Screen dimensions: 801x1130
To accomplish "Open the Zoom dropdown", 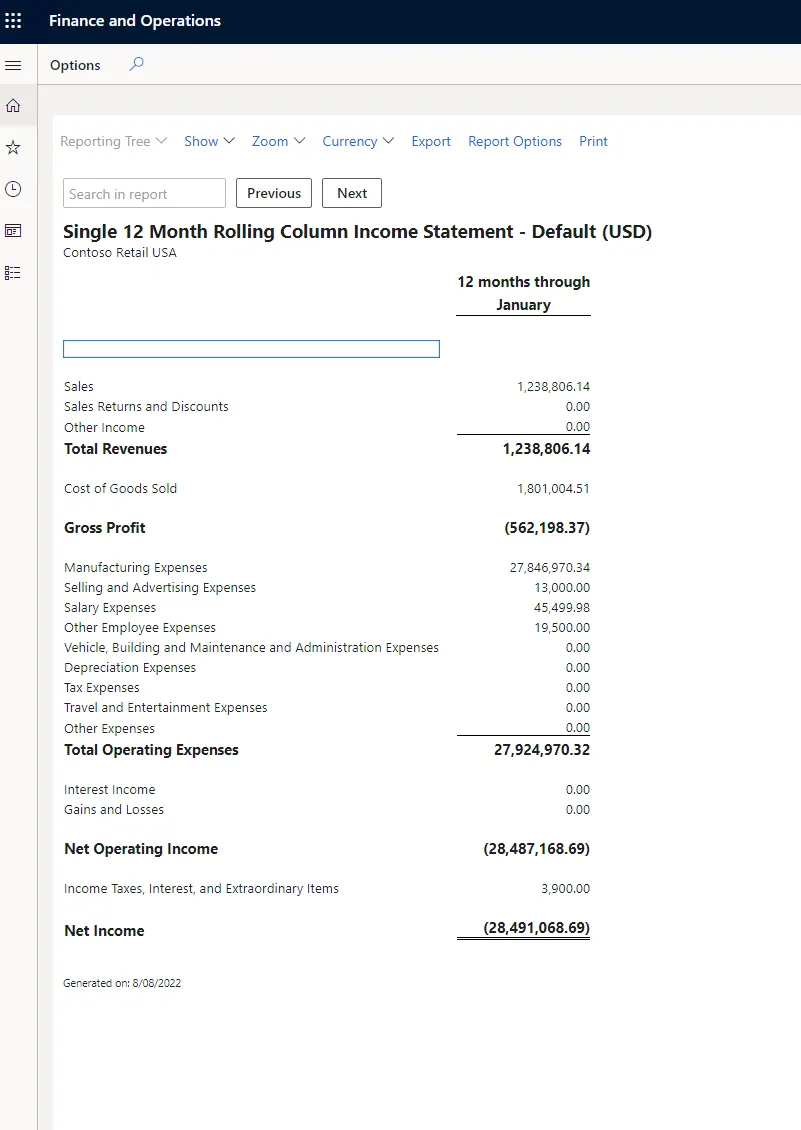I will pos(278,141).
